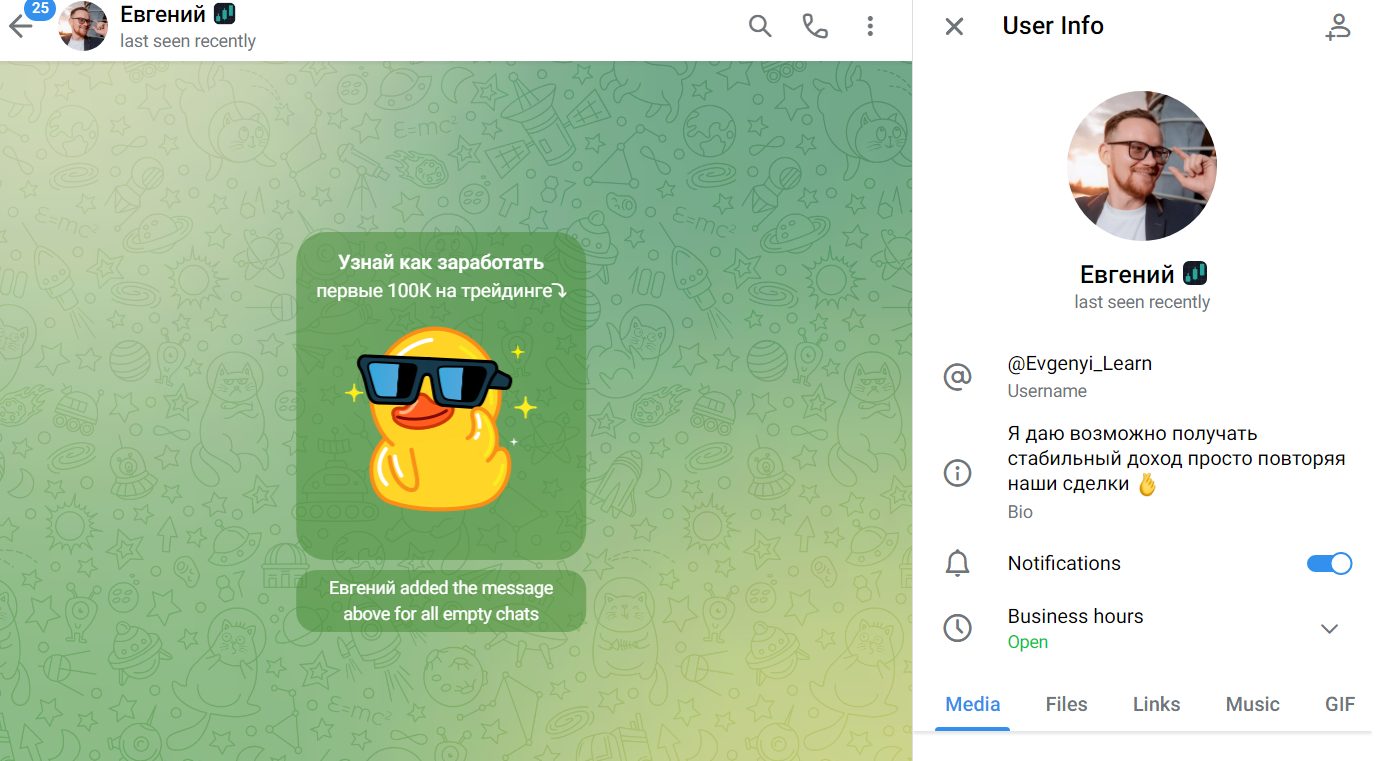Click the back arrow in chat header
Screen dimensions: 1379x761
click(20, 27)
